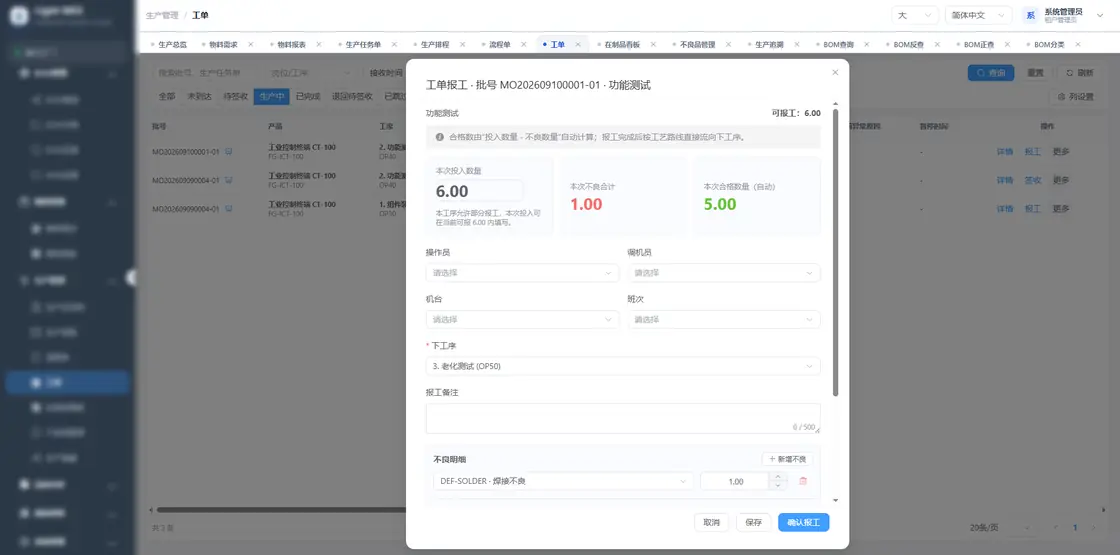Go to page 1 in pagination
Screen dimensions: 1120x555
pos(1075,528)
